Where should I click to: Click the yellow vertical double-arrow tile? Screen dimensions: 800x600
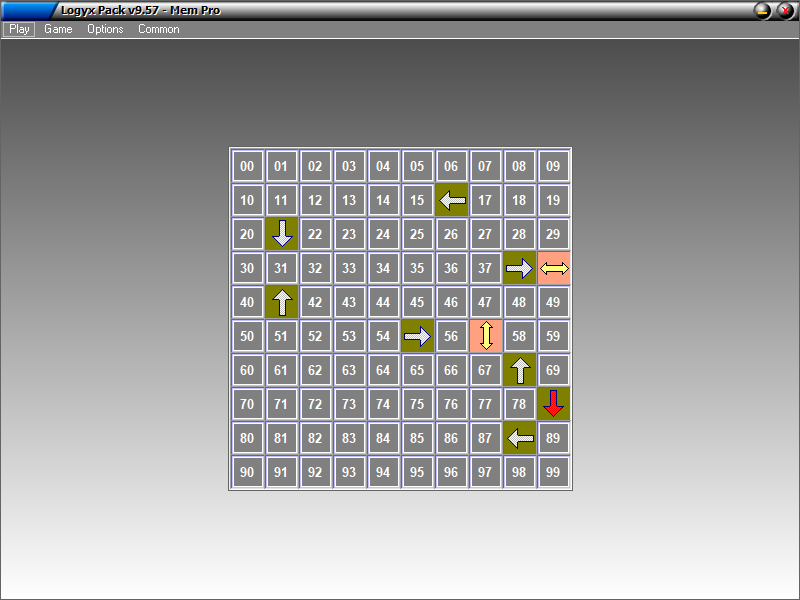(486, 336)
